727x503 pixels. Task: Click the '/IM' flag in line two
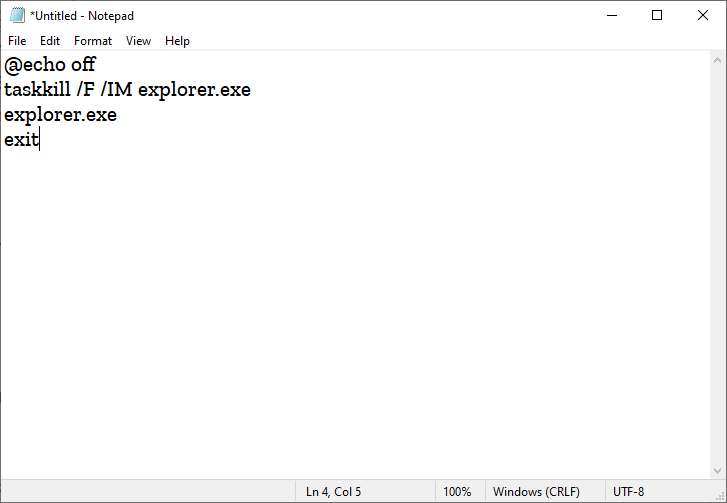pyautogui.click(x=117, y=91)
